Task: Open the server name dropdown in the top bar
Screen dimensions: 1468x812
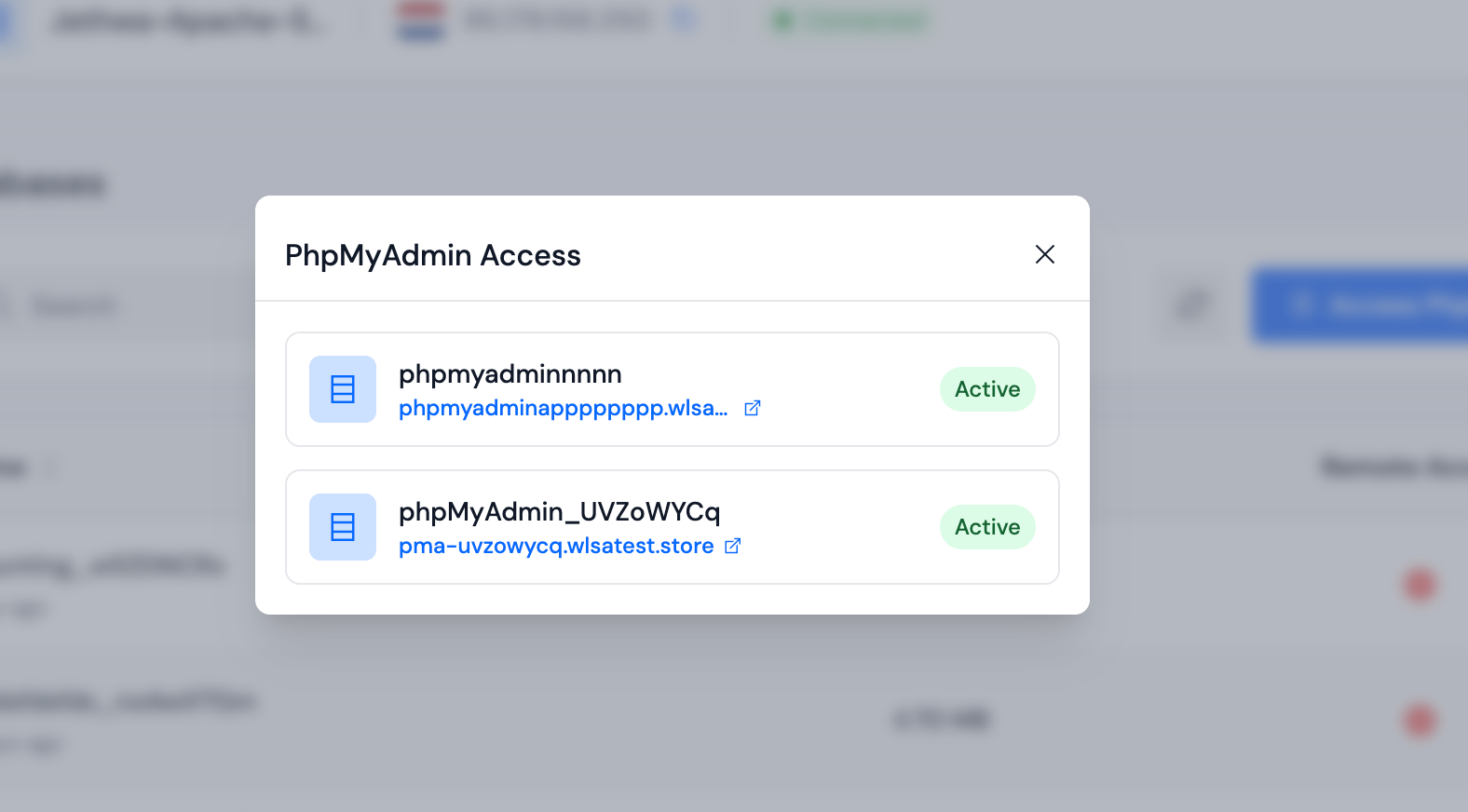Action: click(x=191, y=20)
